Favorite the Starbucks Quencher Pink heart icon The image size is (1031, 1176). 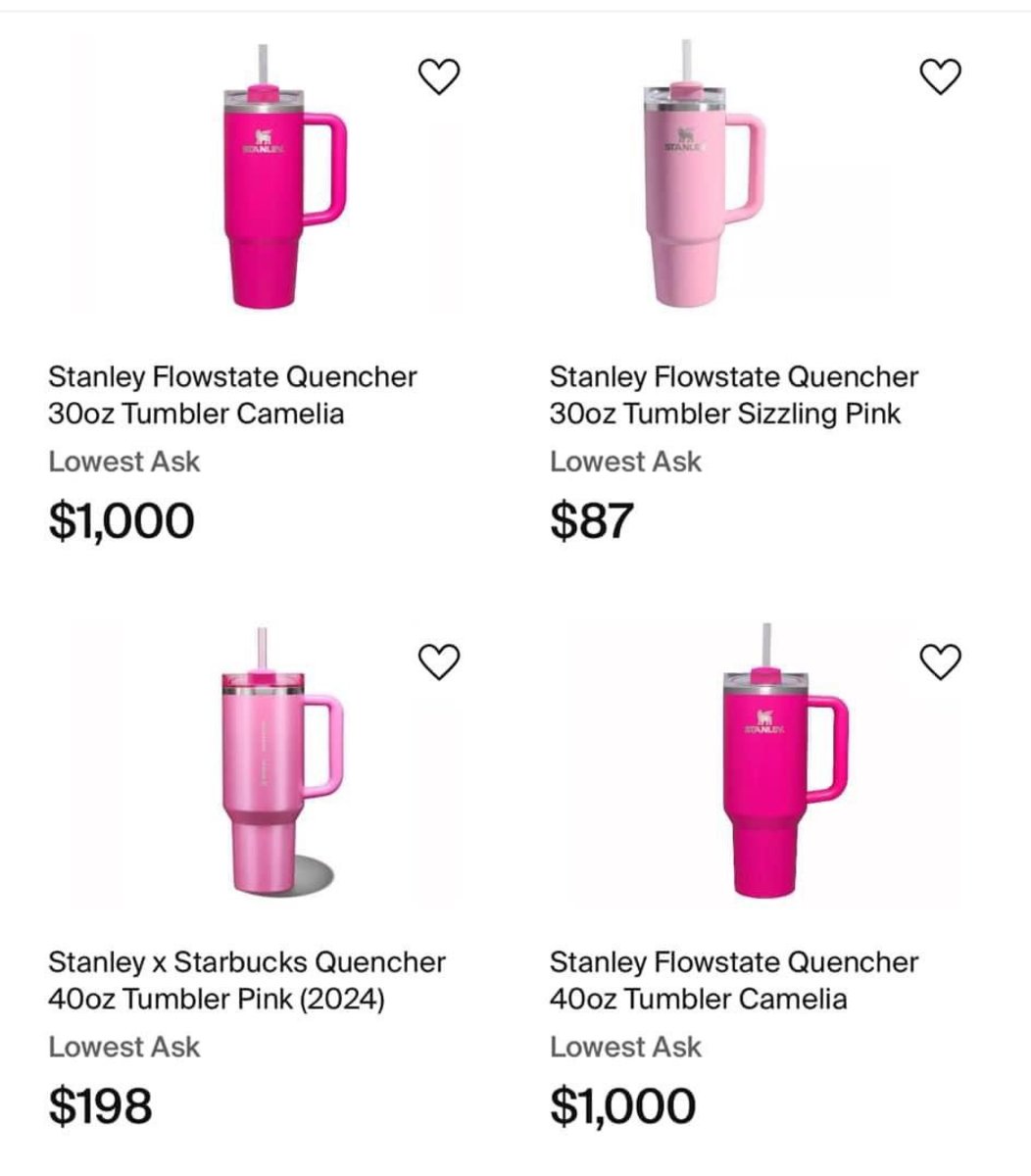click(439, 662)
